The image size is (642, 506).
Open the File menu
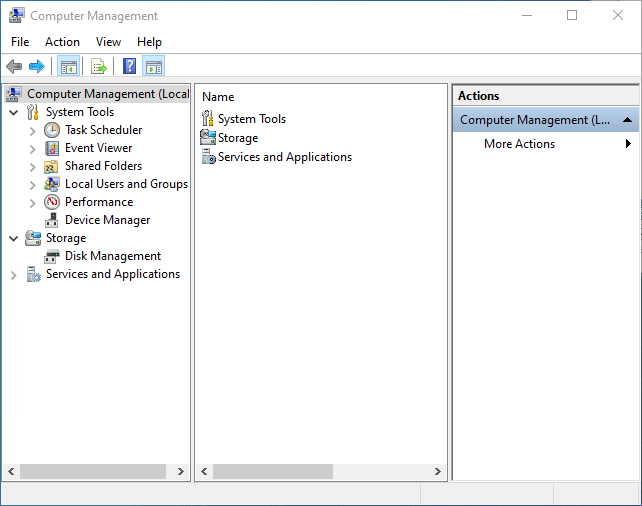[20, 42]
